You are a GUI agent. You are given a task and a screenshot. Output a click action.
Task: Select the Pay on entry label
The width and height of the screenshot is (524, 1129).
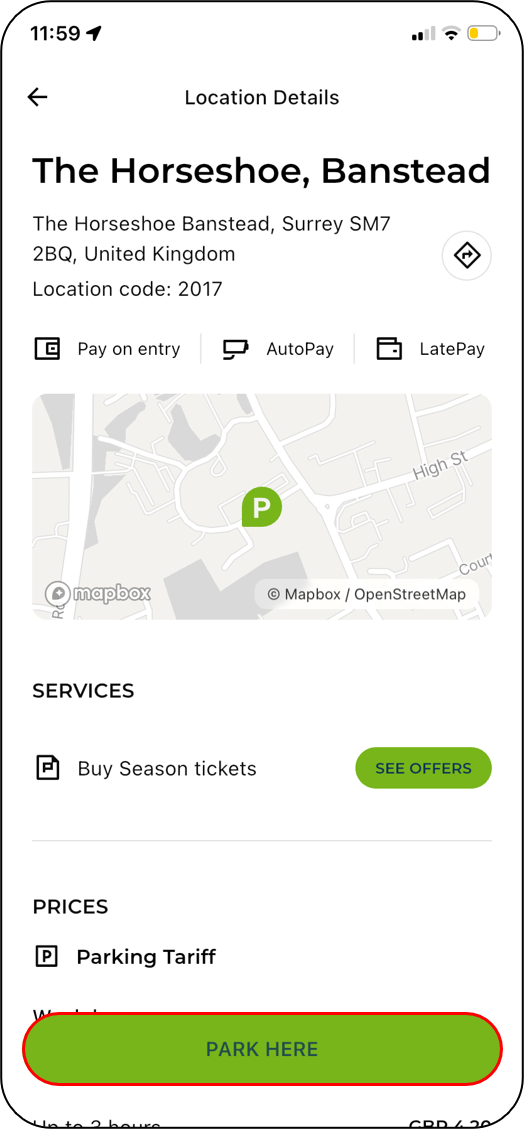click(x=129, y=349)
